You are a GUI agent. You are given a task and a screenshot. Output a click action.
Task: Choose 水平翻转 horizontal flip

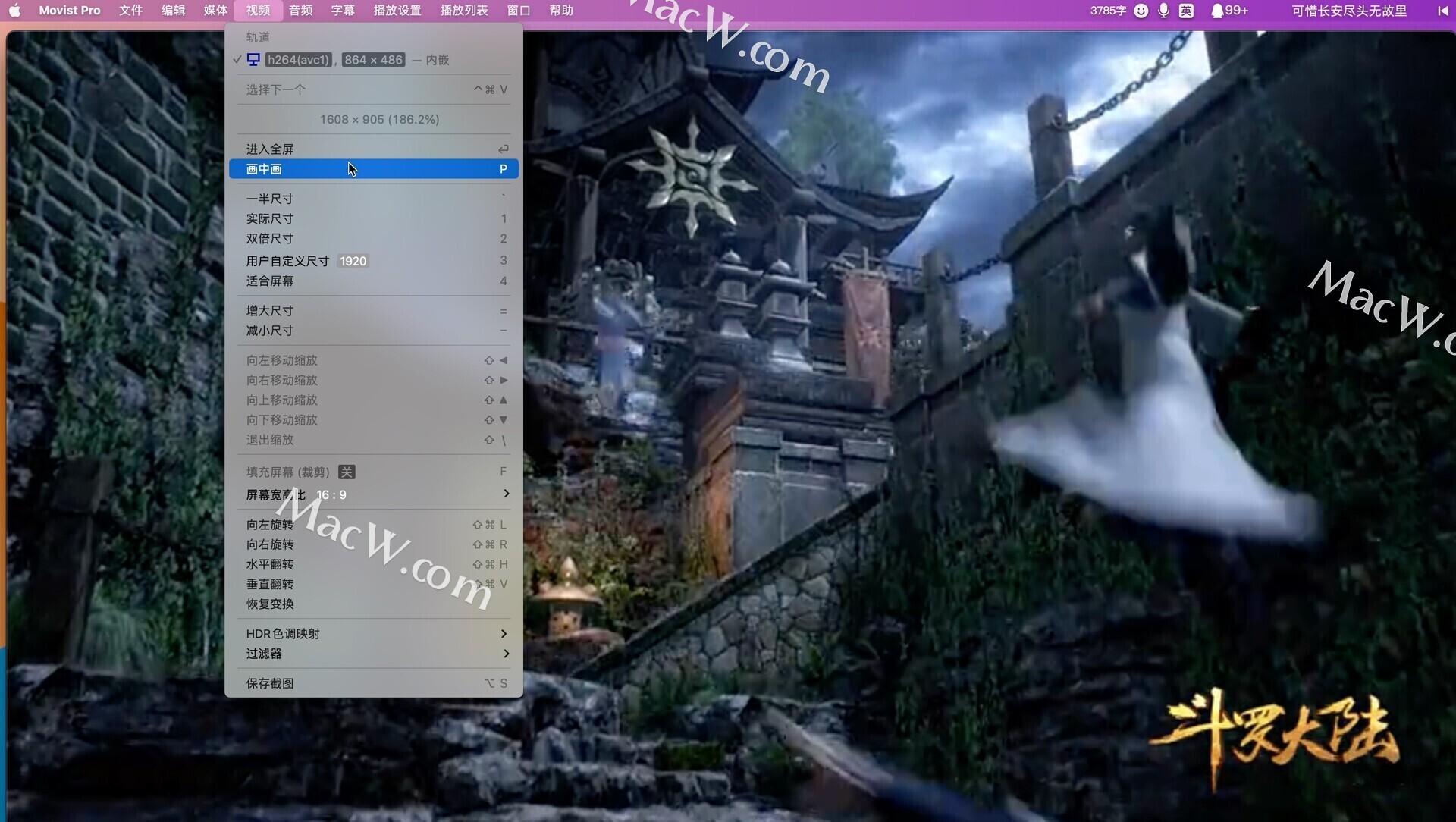pos(374,564)
